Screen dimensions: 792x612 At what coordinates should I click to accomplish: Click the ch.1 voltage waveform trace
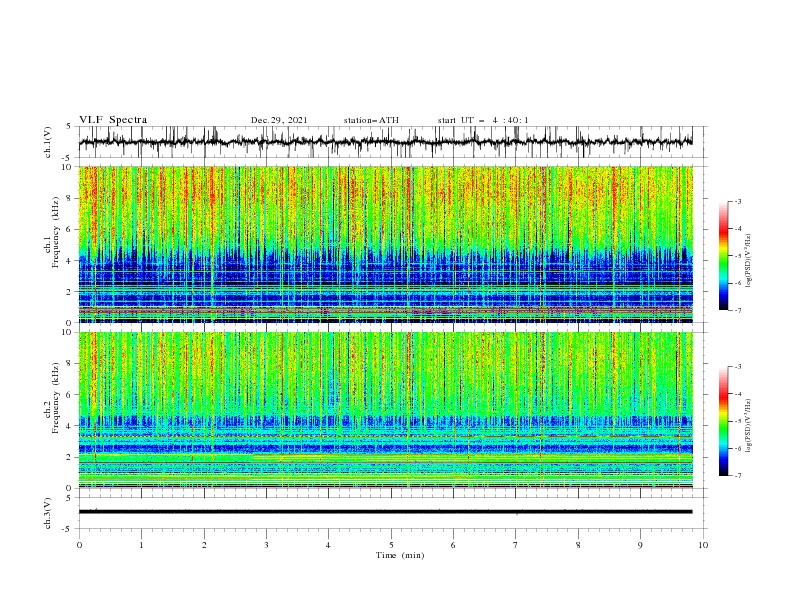click(385, 142)
